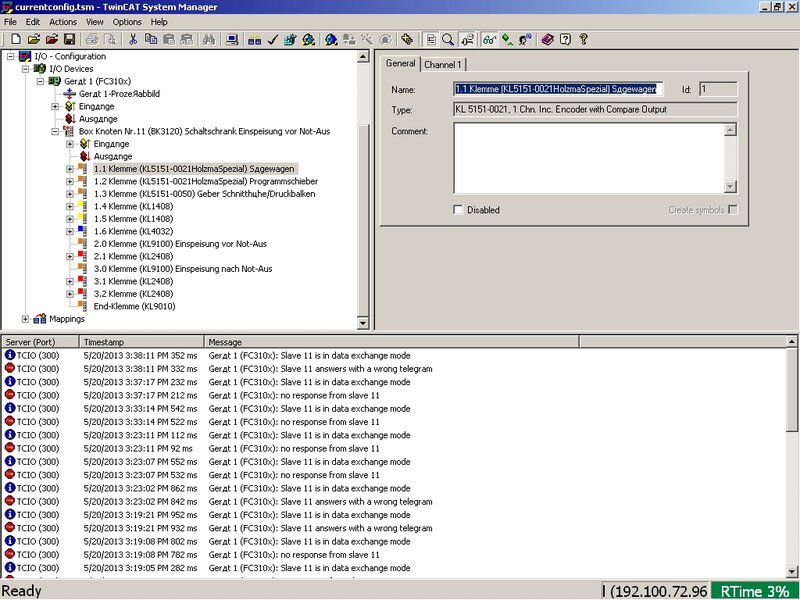The width and height of the screenshot is (800, 600).
Task: Click the Choose Target System computer icon
Action: point(232,40)
